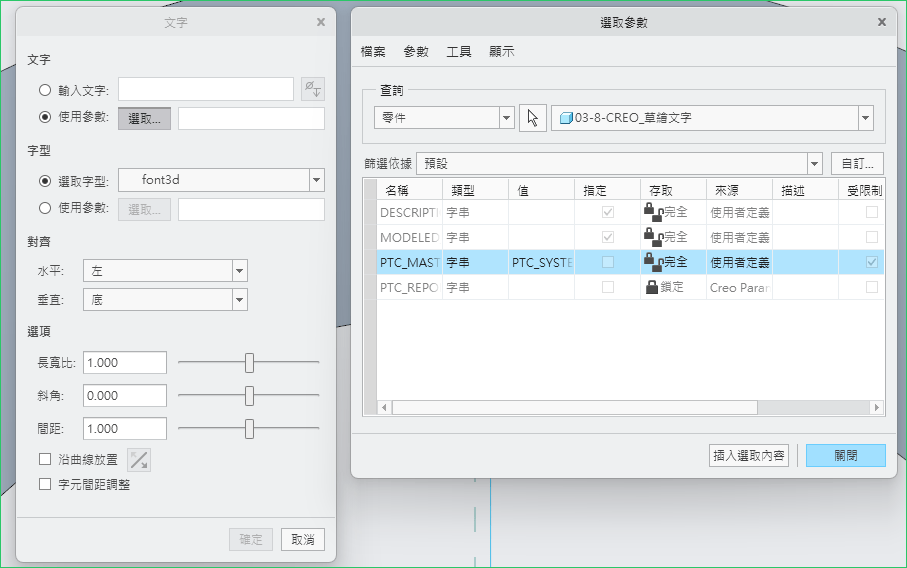Expand the 篩選依據 預設 dropdown
The height and width of the screenshot is (568, 907).
point(814,163)
